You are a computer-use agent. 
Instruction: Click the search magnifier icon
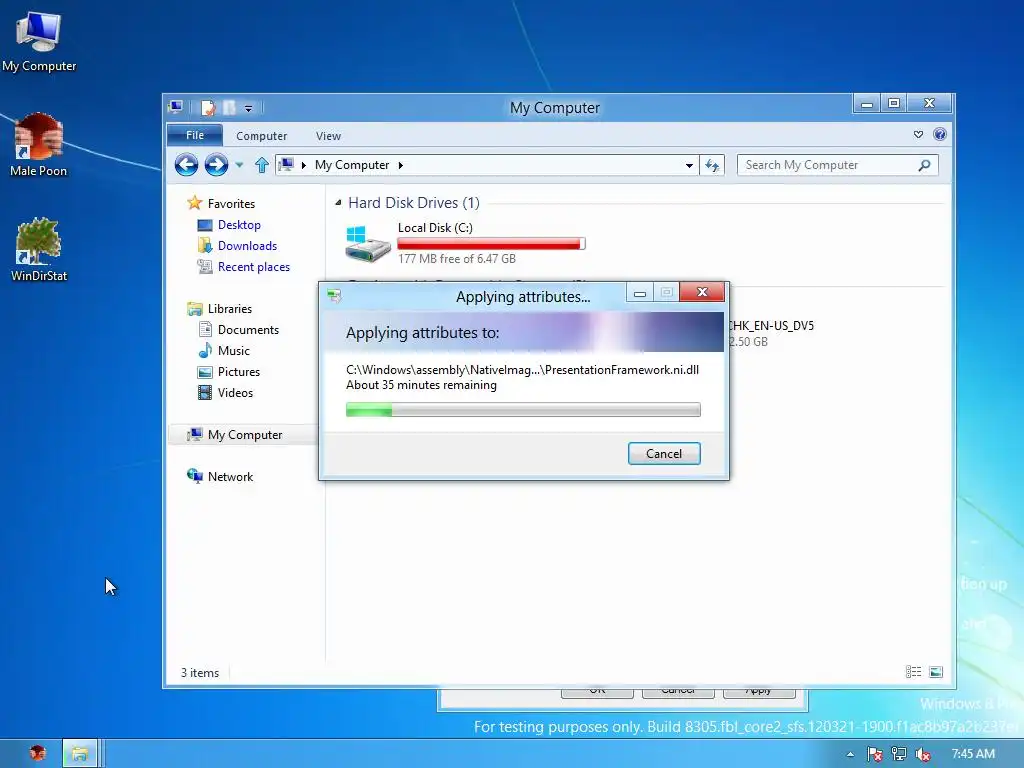coord(924,165)
